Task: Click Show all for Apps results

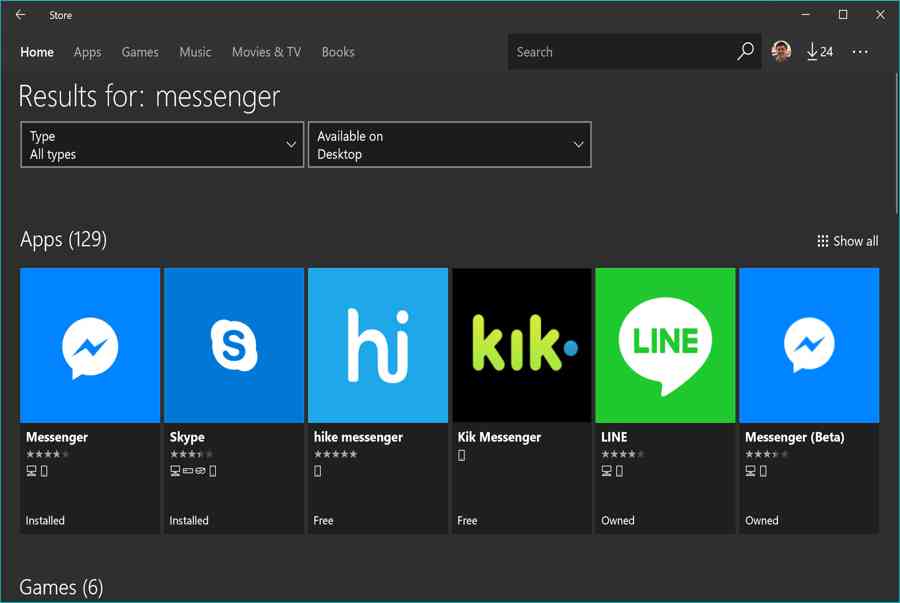Action: [848, 241]
